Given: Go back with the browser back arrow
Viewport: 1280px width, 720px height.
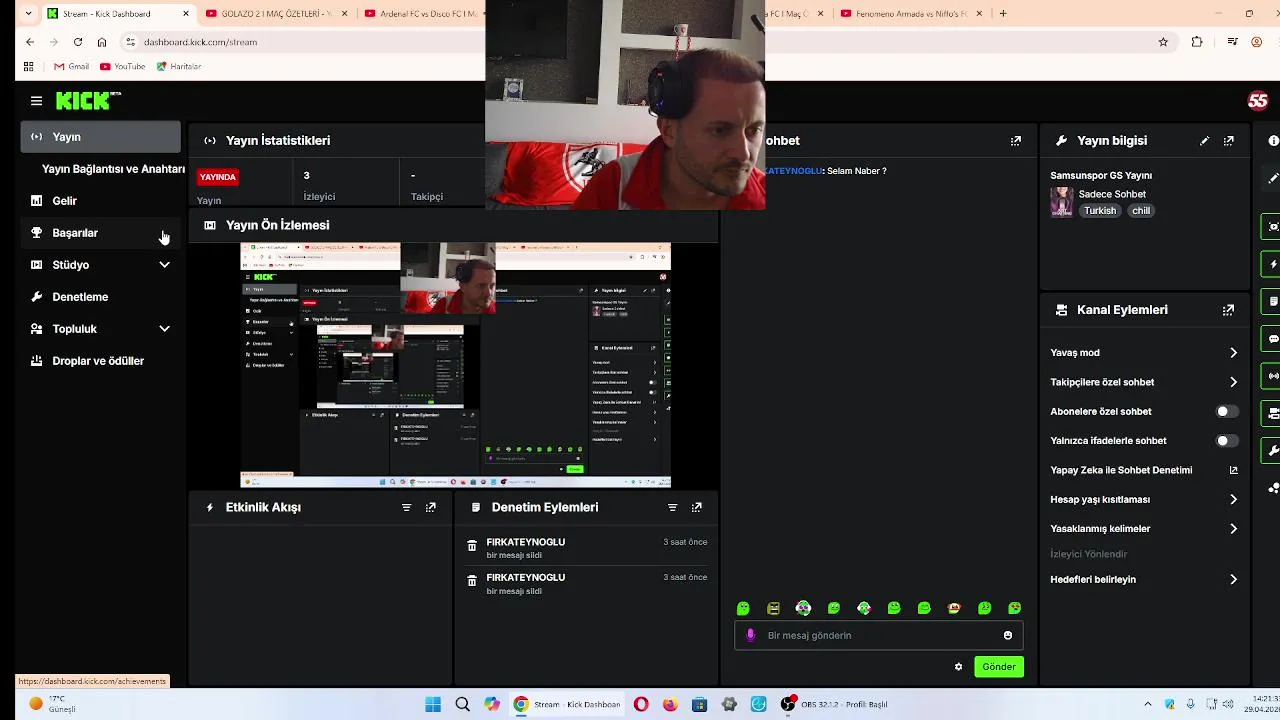Looking at the screenshot, I should pyautogui.click(x=30, y=42).
